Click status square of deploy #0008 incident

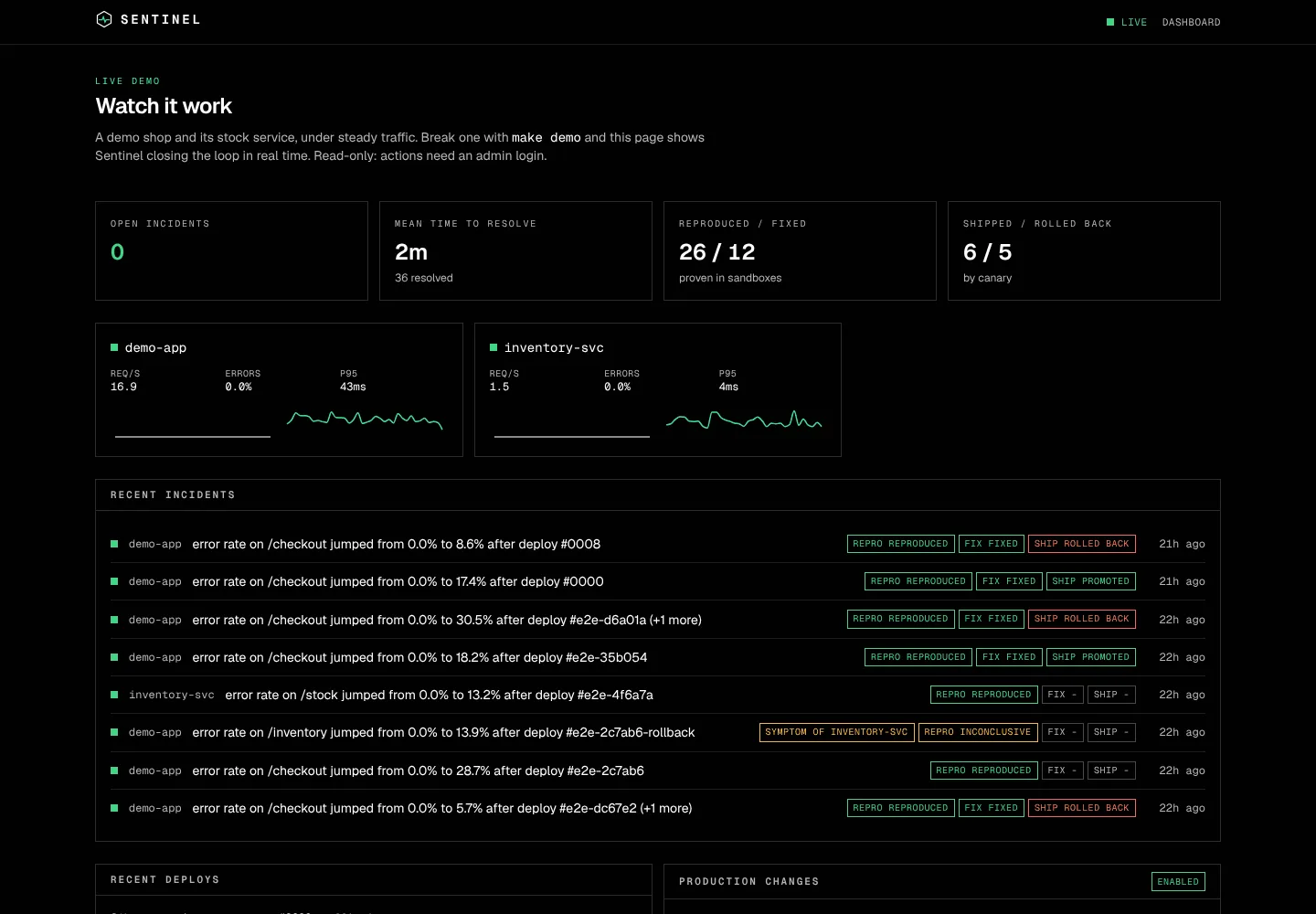click(114, 544)
